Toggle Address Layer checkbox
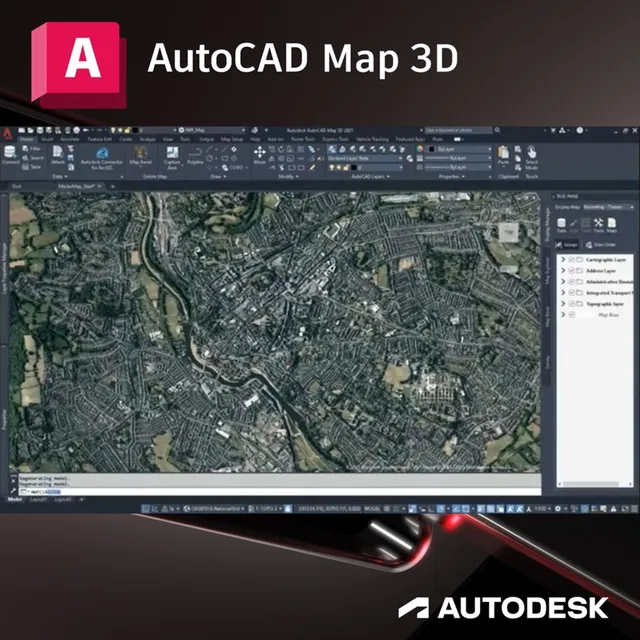 point(571,271)
